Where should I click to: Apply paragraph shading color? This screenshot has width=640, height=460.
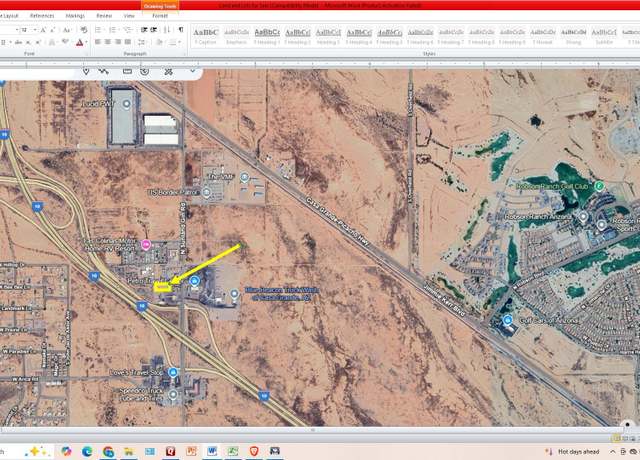click(x=160, y=42)
